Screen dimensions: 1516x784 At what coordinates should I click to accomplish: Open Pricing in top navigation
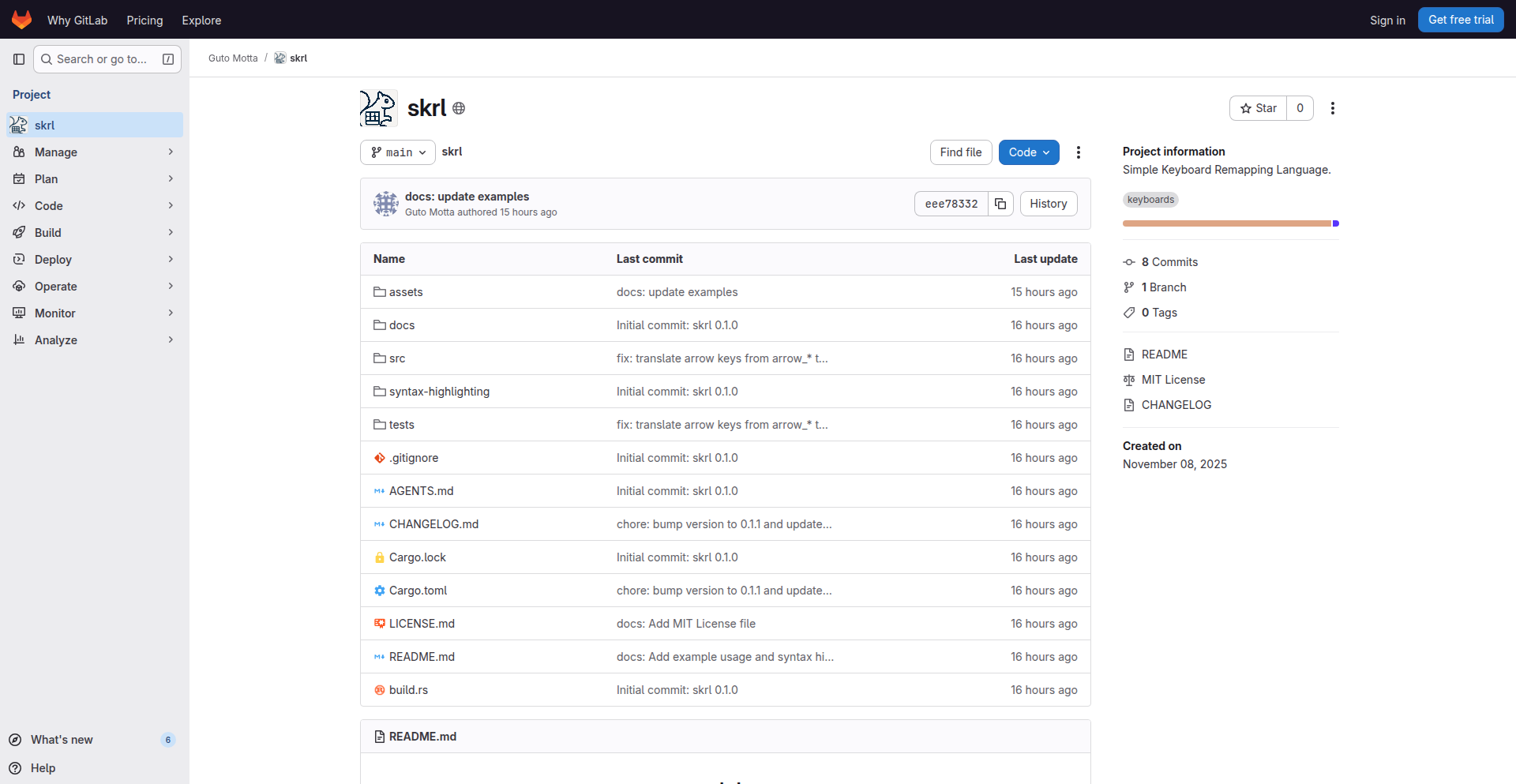[144, 21]
